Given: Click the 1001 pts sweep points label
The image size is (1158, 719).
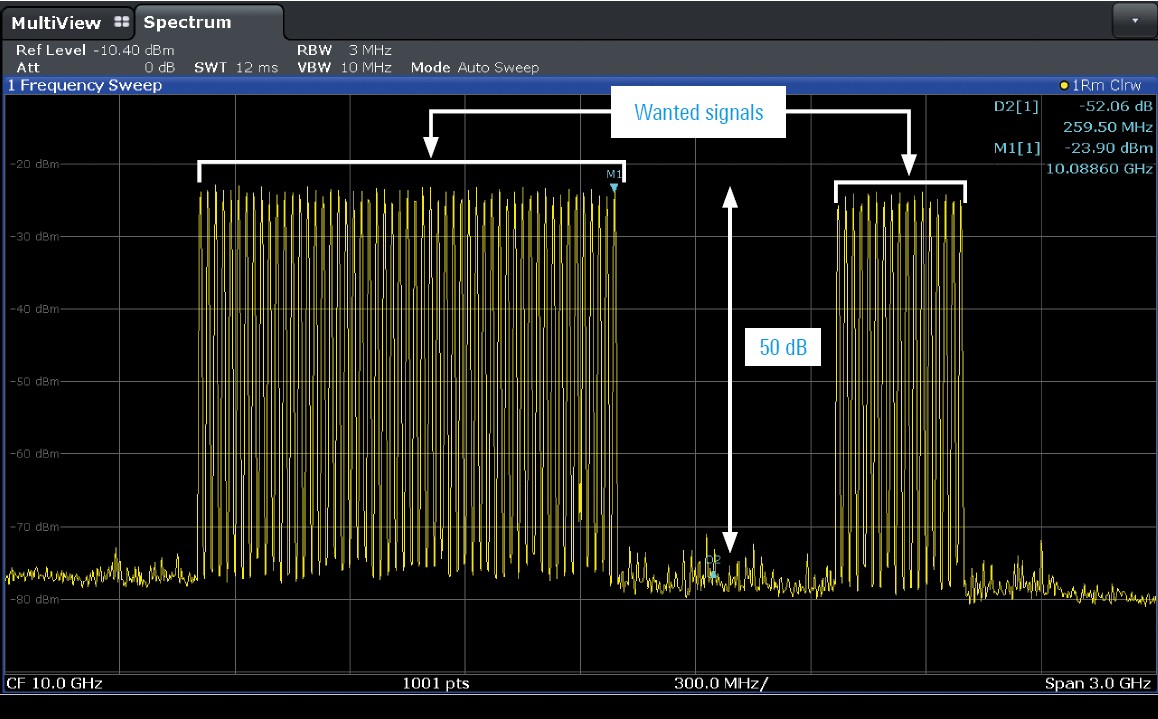Looking at the screenshot, I should coord(436,683).
